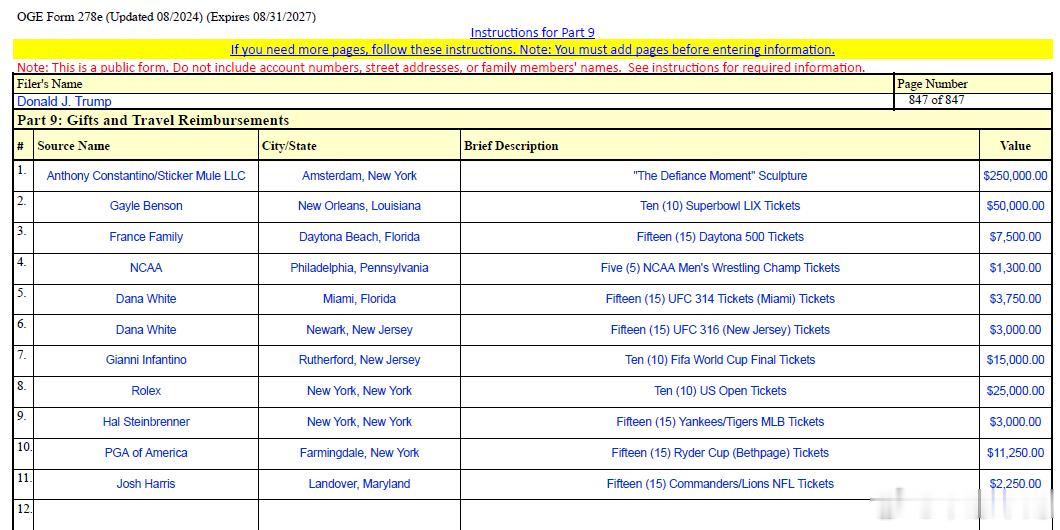Open the Instructions for Part 9 link
The height and width of the screenshot is (530, 1060).
point(532,32)
